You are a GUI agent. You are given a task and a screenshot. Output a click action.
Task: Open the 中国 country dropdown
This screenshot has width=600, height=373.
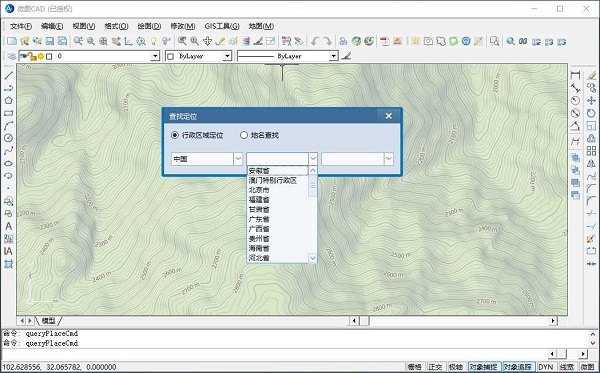pos(238,159)
